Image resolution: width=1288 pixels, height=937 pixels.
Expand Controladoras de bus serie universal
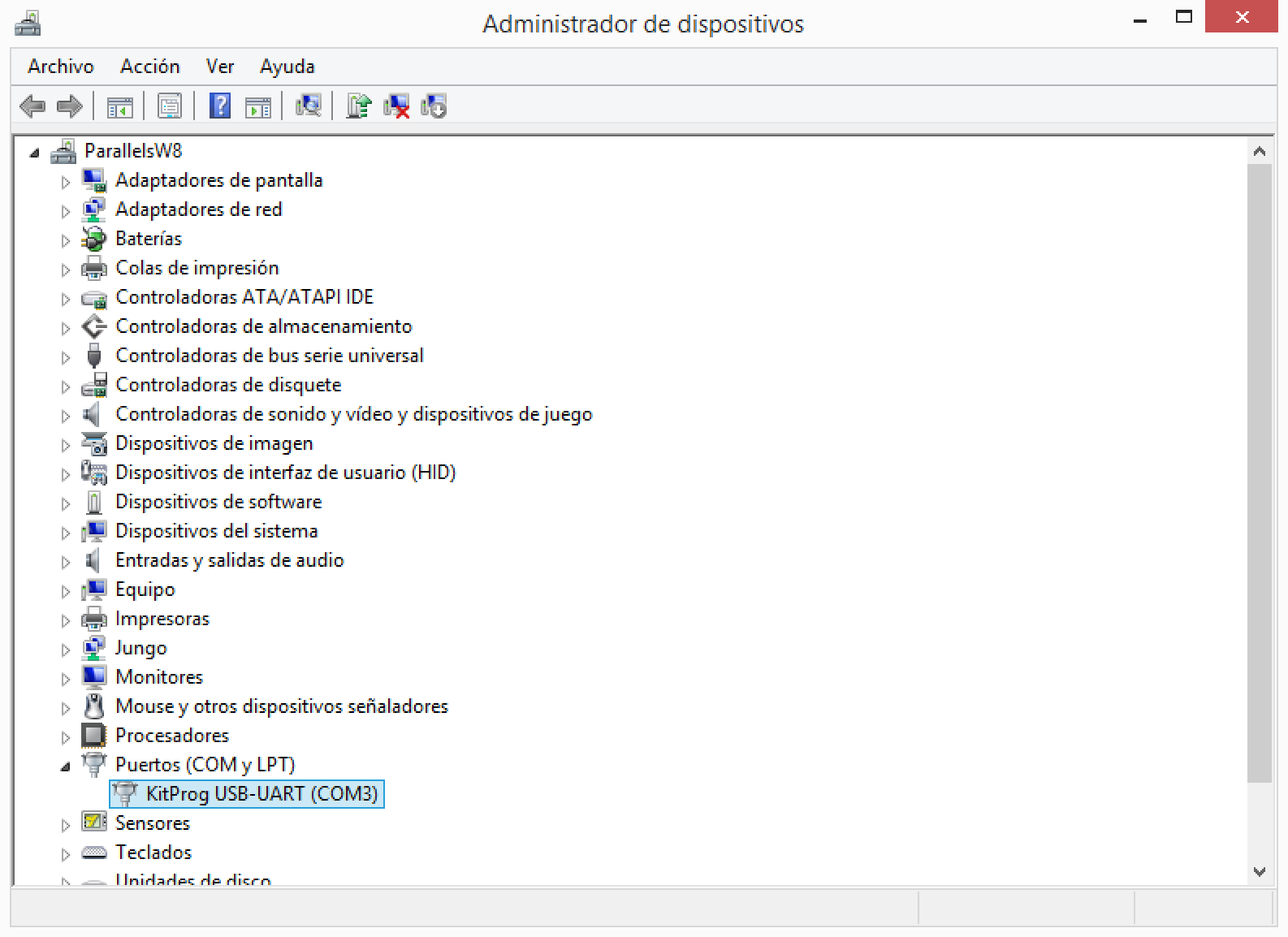(x=66, y=357)
